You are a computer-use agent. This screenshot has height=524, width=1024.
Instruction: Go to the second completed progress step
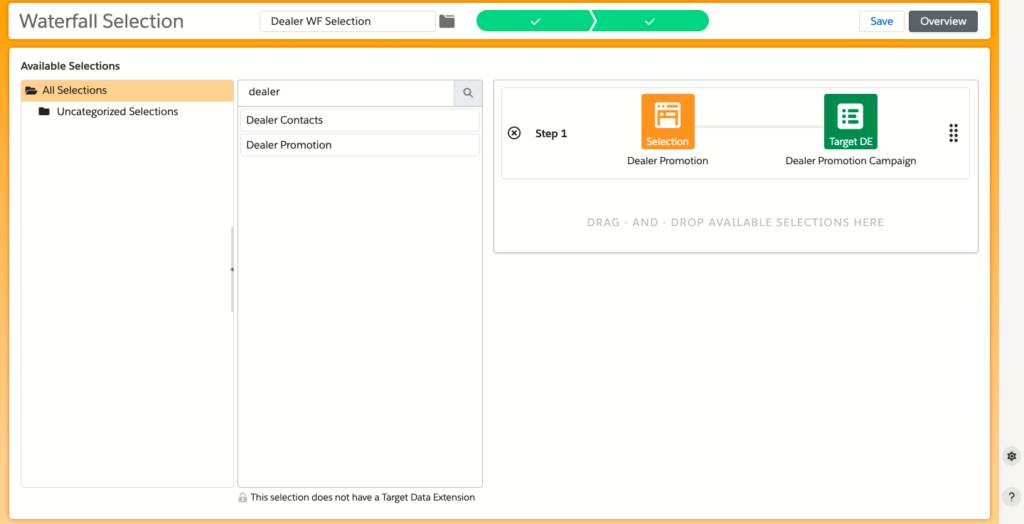(x=649, y=21)
